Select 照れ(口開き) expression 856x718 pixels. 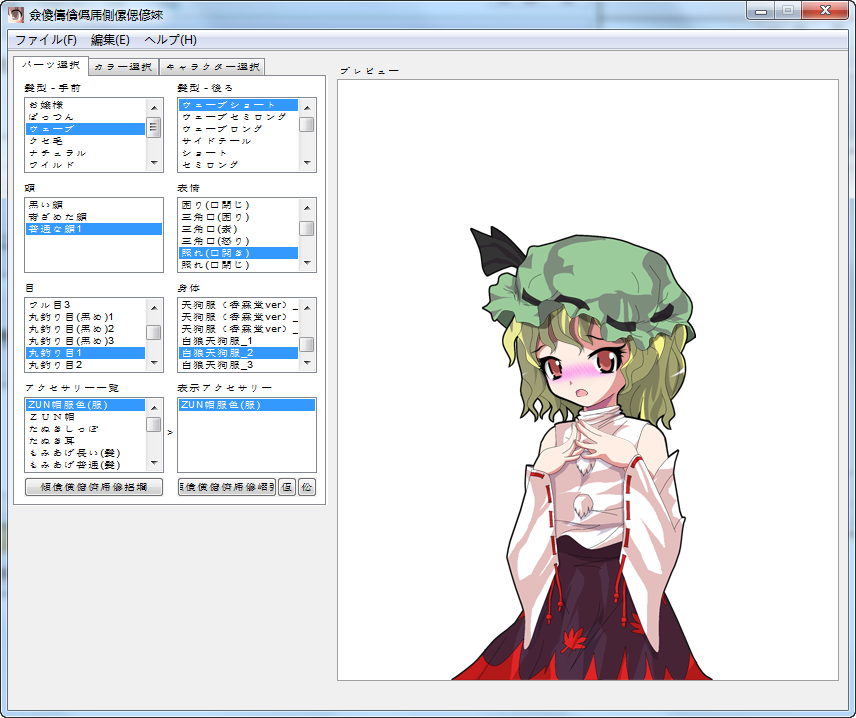click(x=239, y=253)
